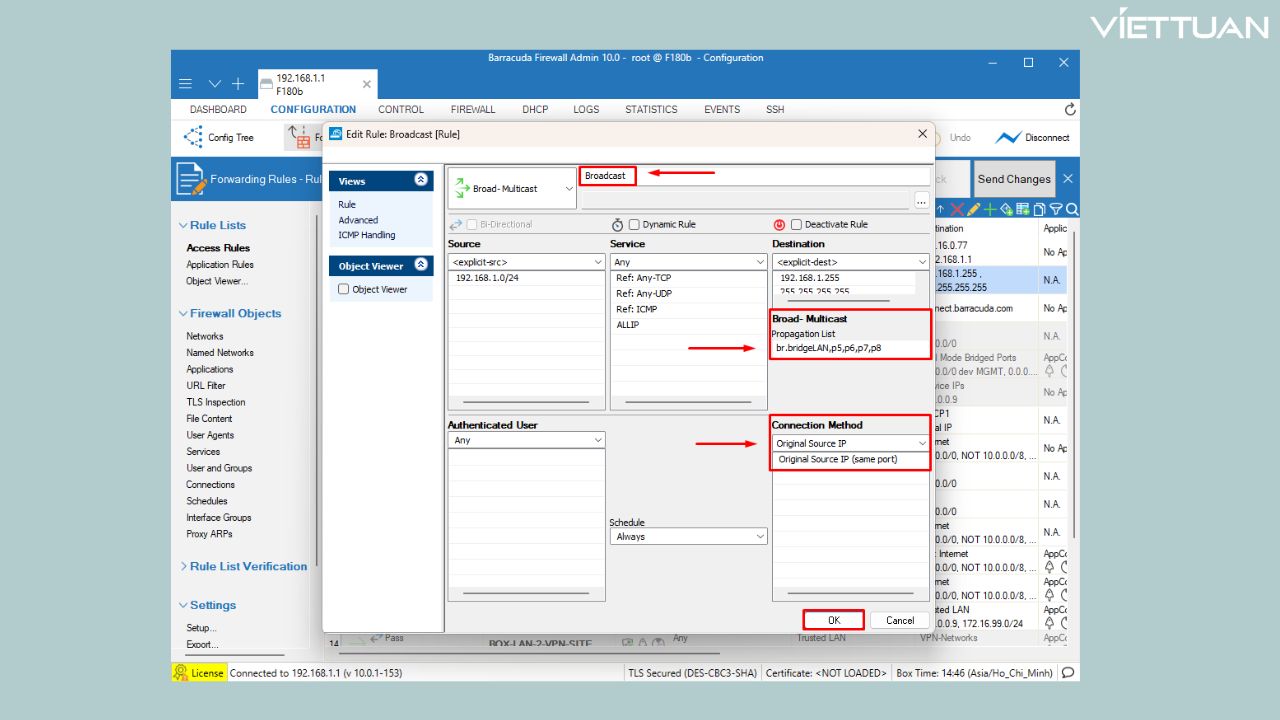Image resolution: width=1280 pixels, height=720 pixels.
Task: Click the Disconnect icon in toolbar
Action: (1007, 138)
